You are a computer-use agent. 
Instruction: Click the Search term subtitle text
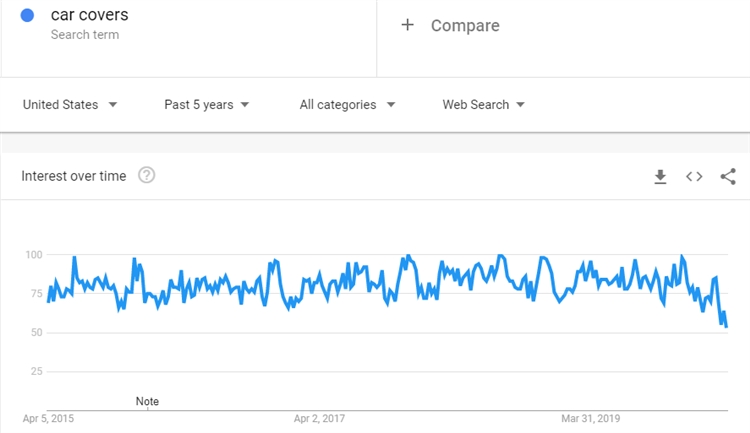[84, 35]
